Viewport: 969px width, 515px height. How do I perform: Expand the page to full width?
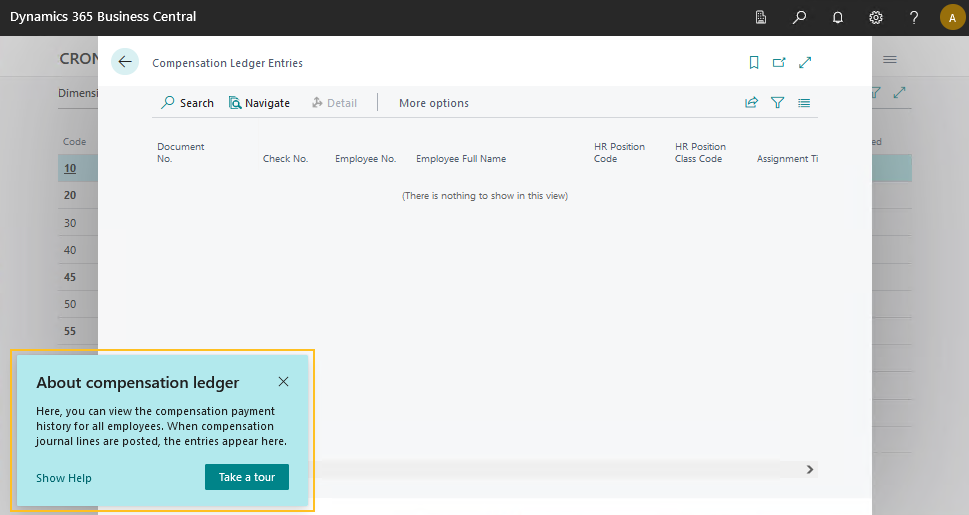tap(805, 63)
